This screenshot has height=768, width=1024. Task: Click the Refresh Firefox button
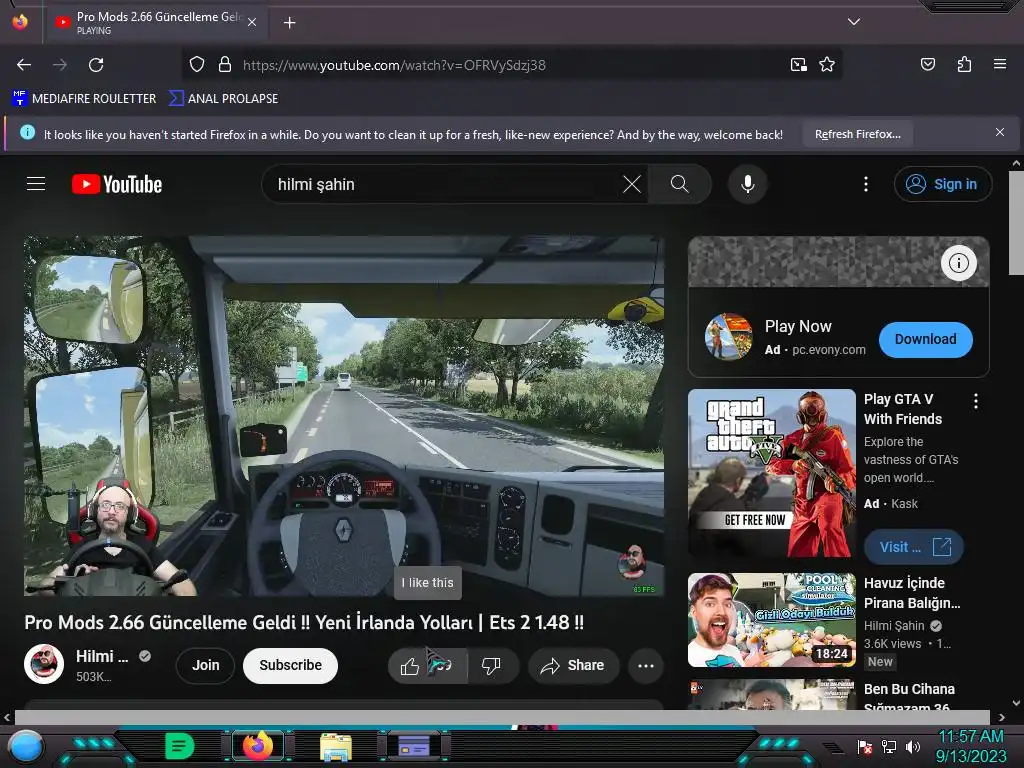(x=857, y=134)
